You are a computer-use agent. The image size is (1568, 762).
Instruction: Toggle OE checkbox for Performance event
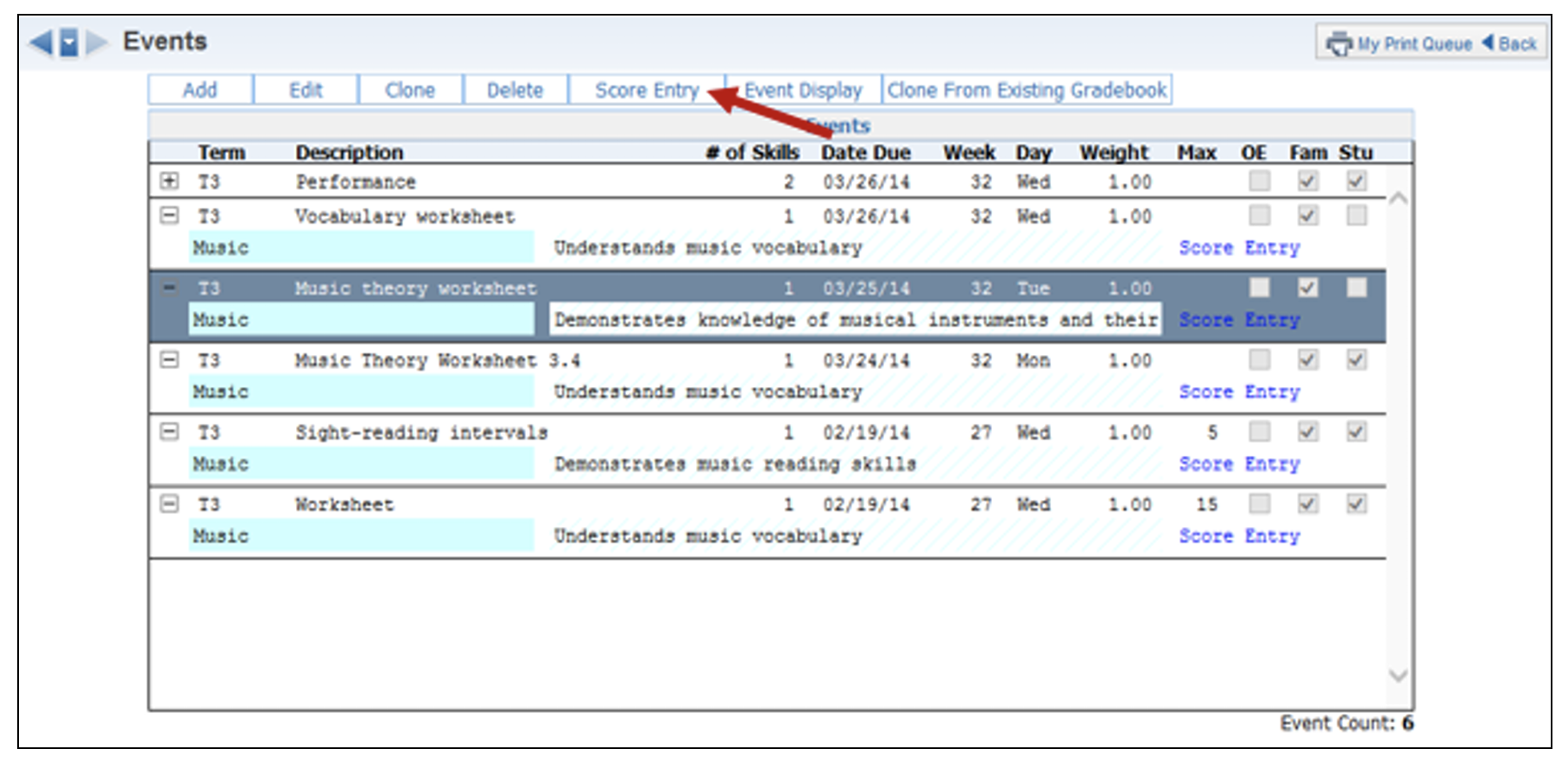(1260, 181)
